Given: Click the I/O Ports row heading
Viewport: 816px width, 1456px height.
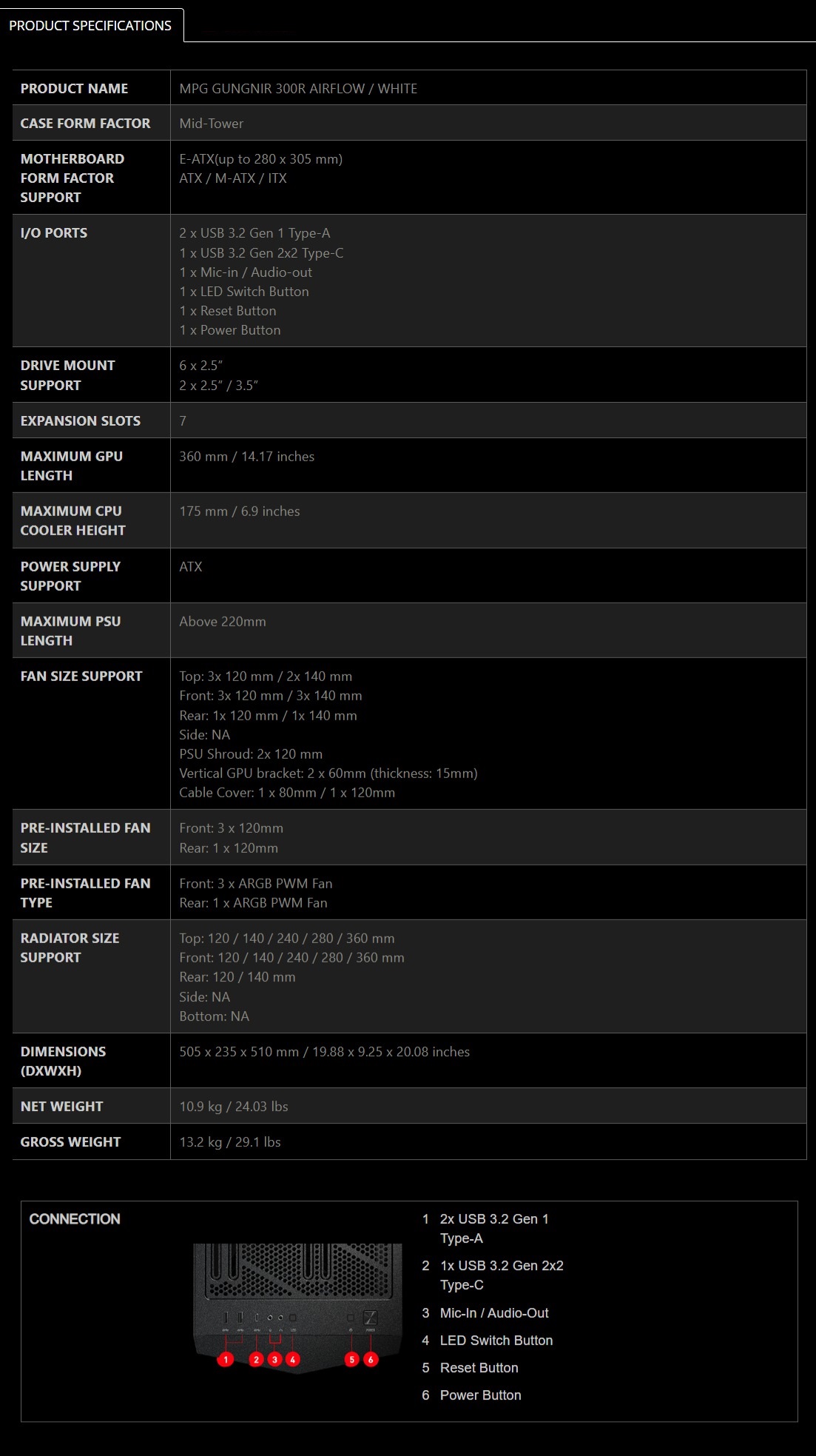Looking at the screenshot, I should click(54, 232).
